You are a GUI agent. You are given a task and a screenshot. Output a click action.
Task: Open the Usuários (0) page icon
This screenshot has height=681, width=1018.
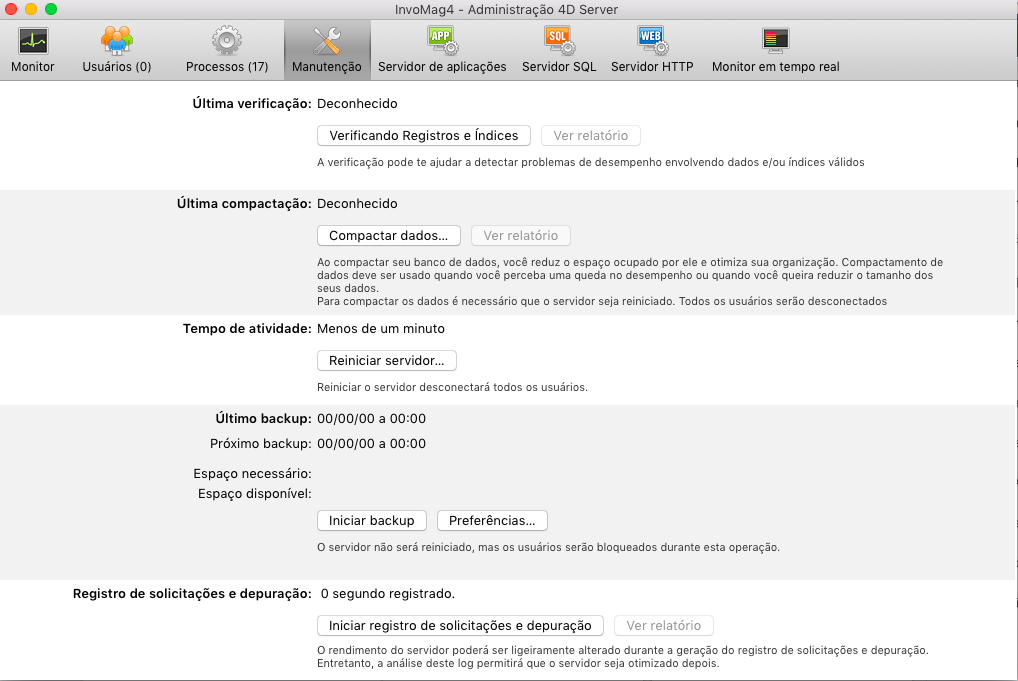click(x=117, y=41)
